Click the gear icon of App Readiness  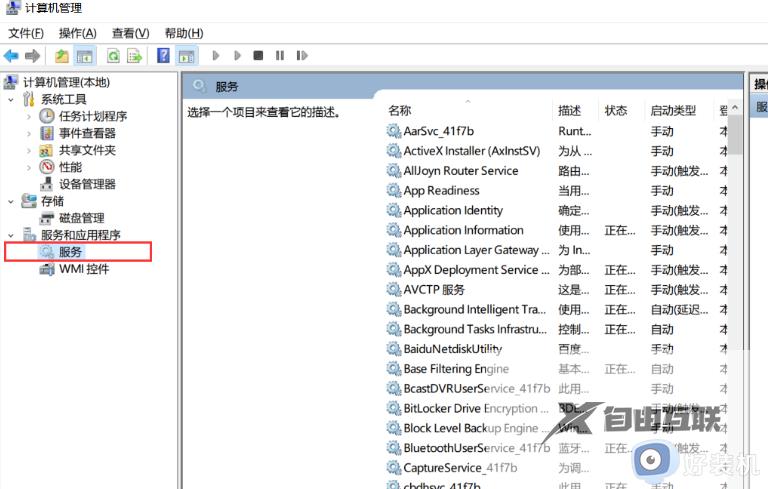394,190
